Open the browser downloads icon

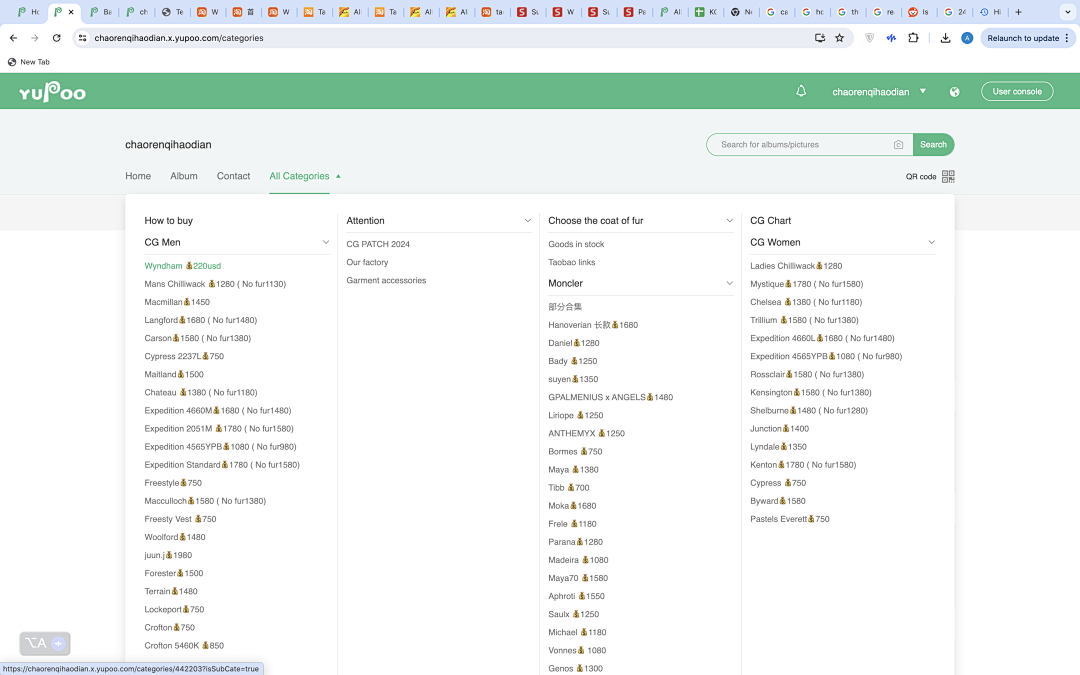945,38
